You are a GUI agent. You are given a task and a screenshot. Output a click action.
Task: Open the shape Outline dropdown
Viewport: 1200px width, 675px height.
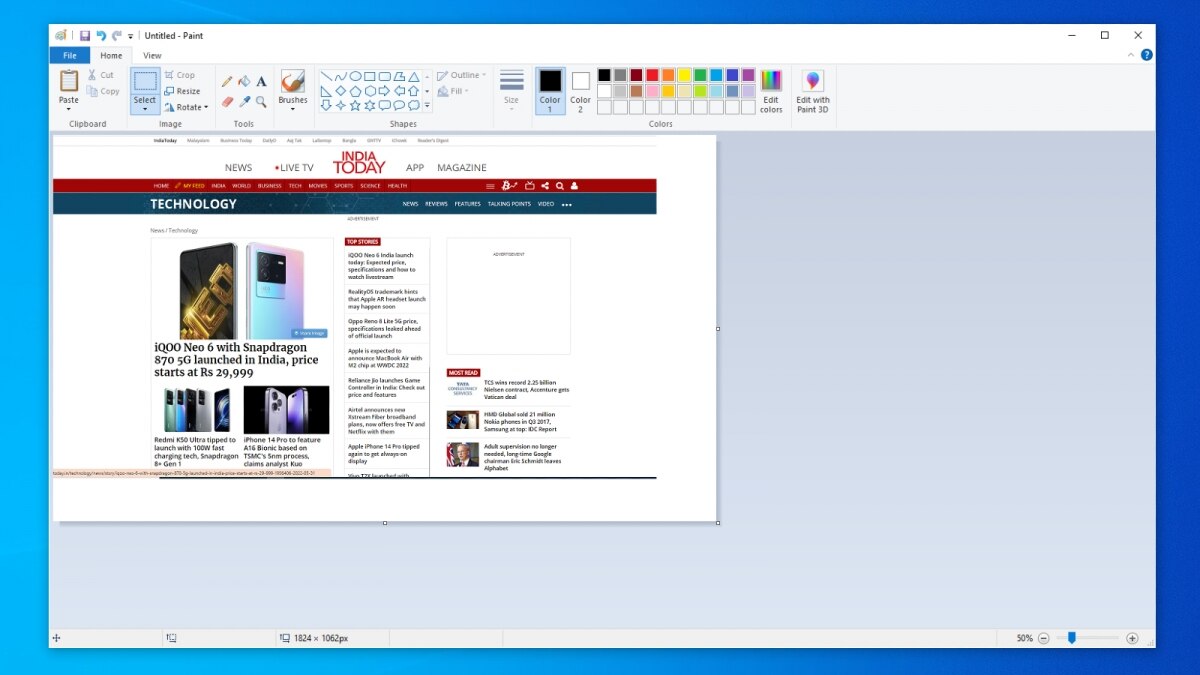click(462, 75)
